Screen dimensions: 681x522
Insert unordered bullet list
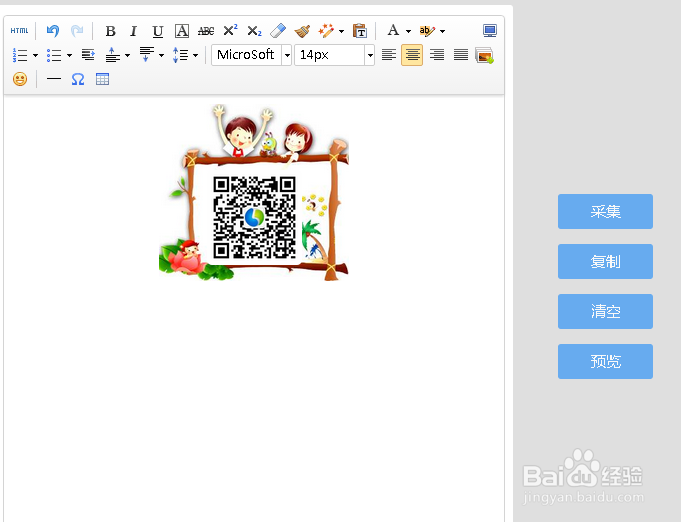(x=54, y=55)
